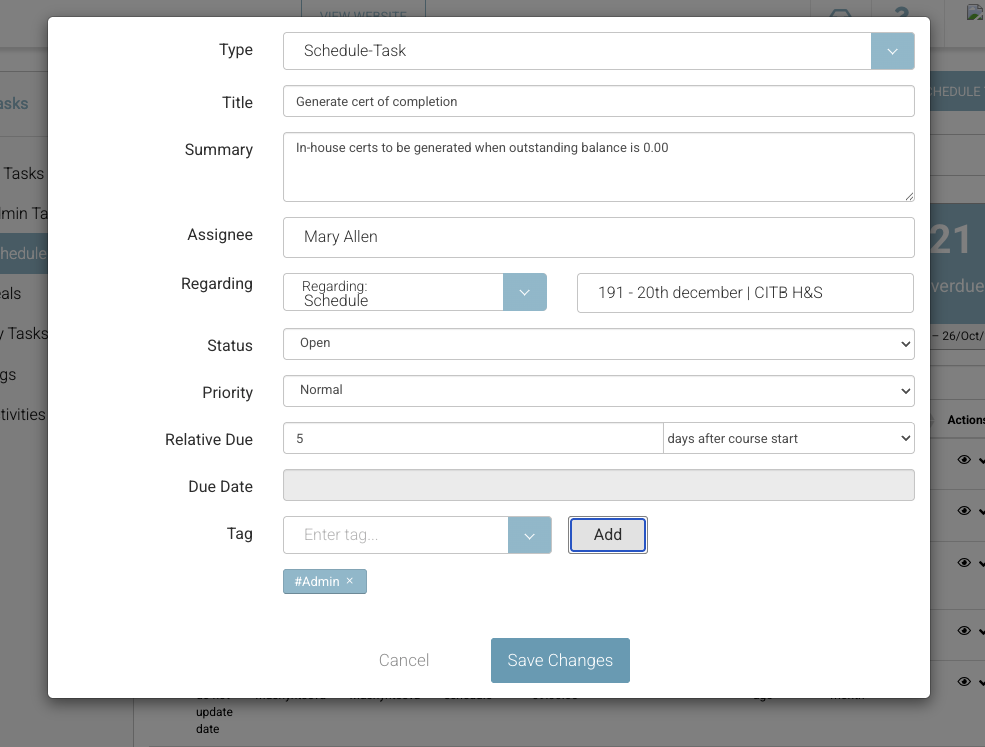Open the VIEW WEBSITE link

(362, 12)
